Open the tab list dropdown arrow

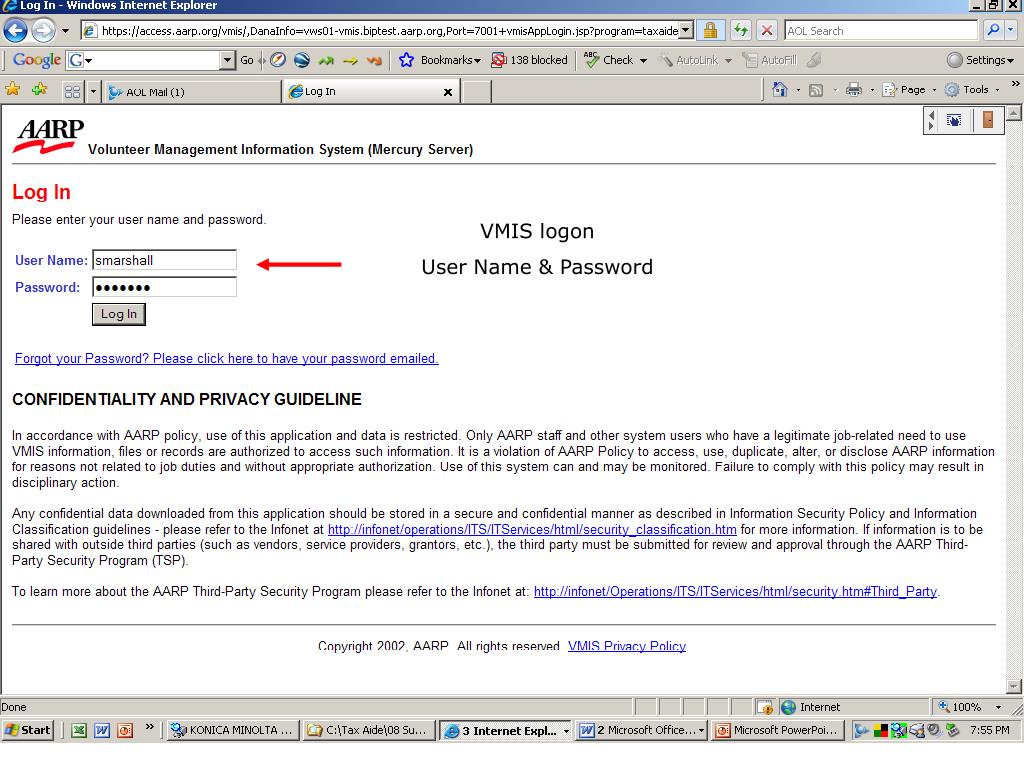click(x=93, y=91)
